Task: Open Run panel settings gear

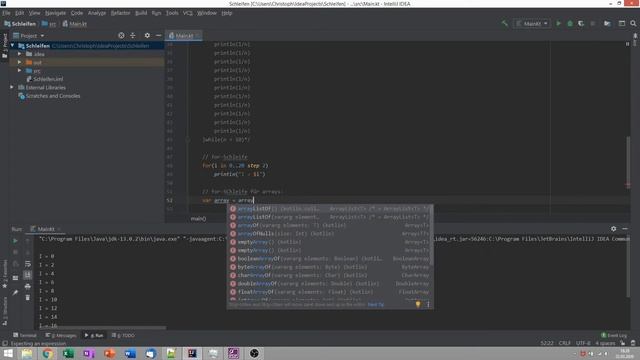Action: click(x=613, y=229)
